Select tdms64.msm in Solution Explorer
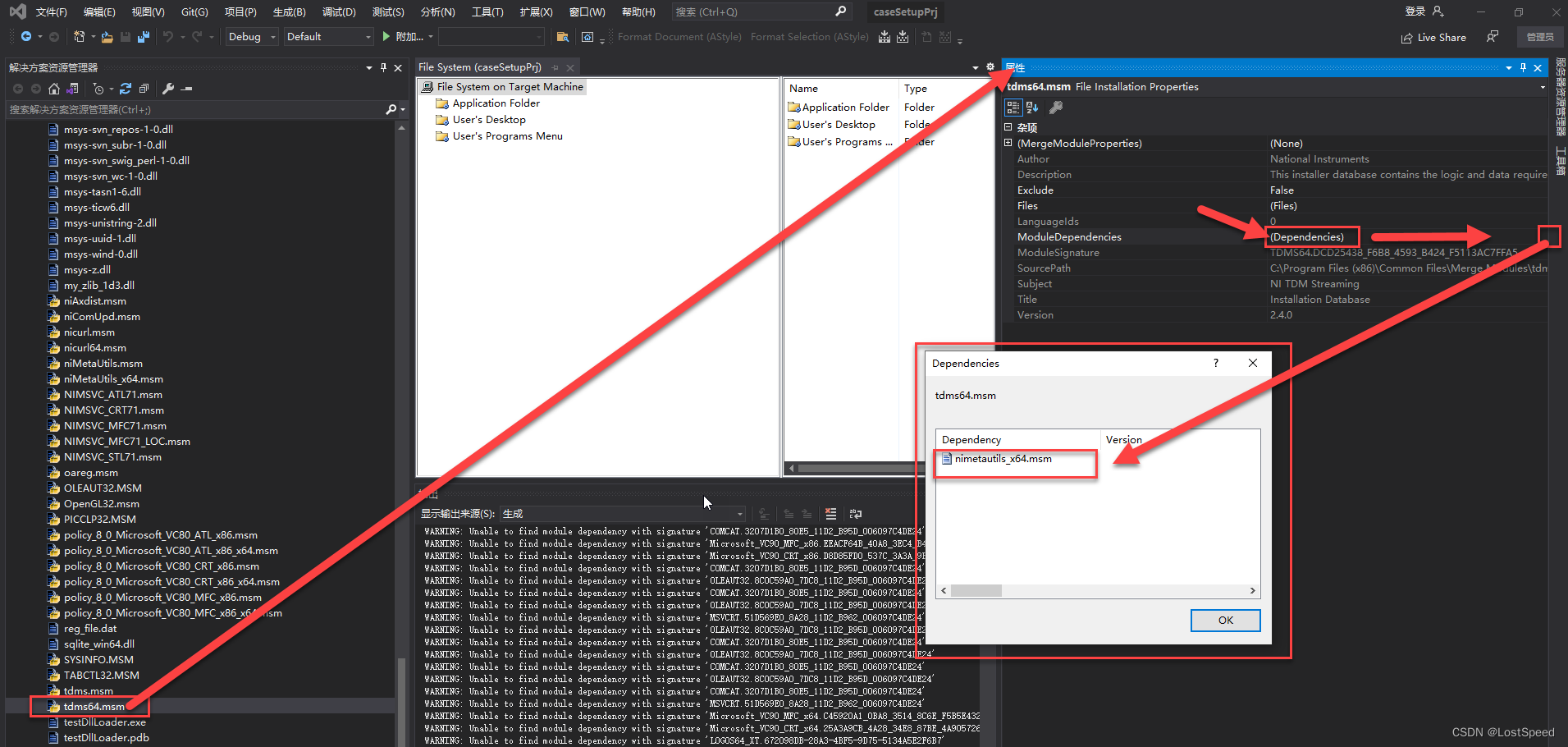 [94, 707]
